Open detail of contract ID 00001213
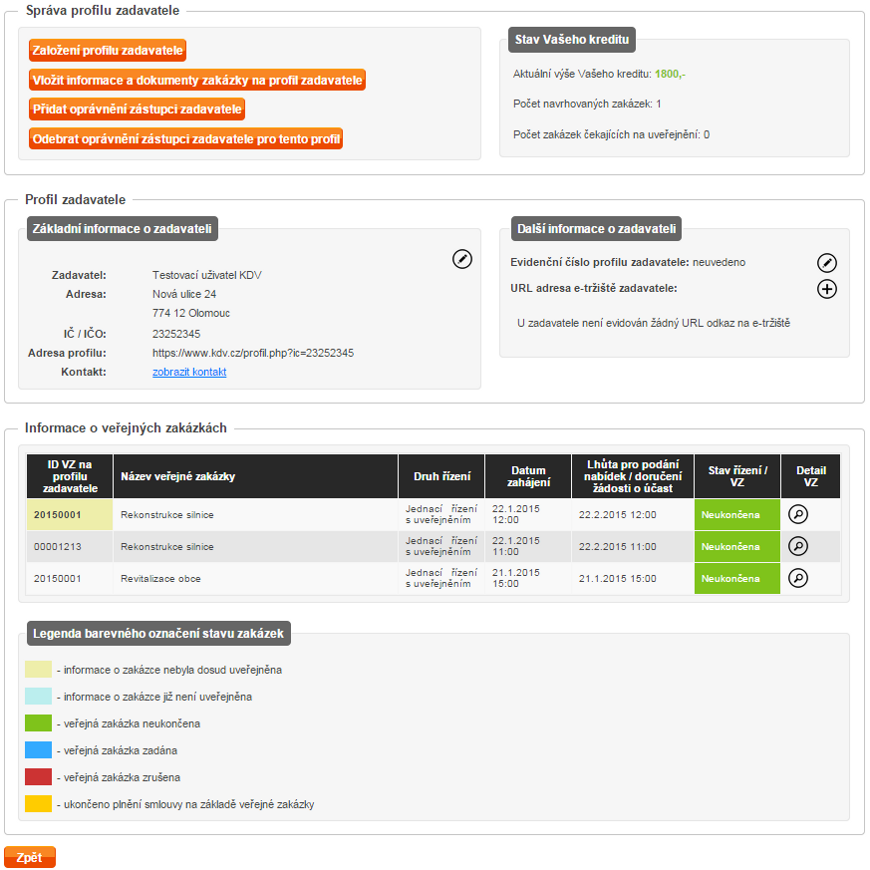 [798, 547]
